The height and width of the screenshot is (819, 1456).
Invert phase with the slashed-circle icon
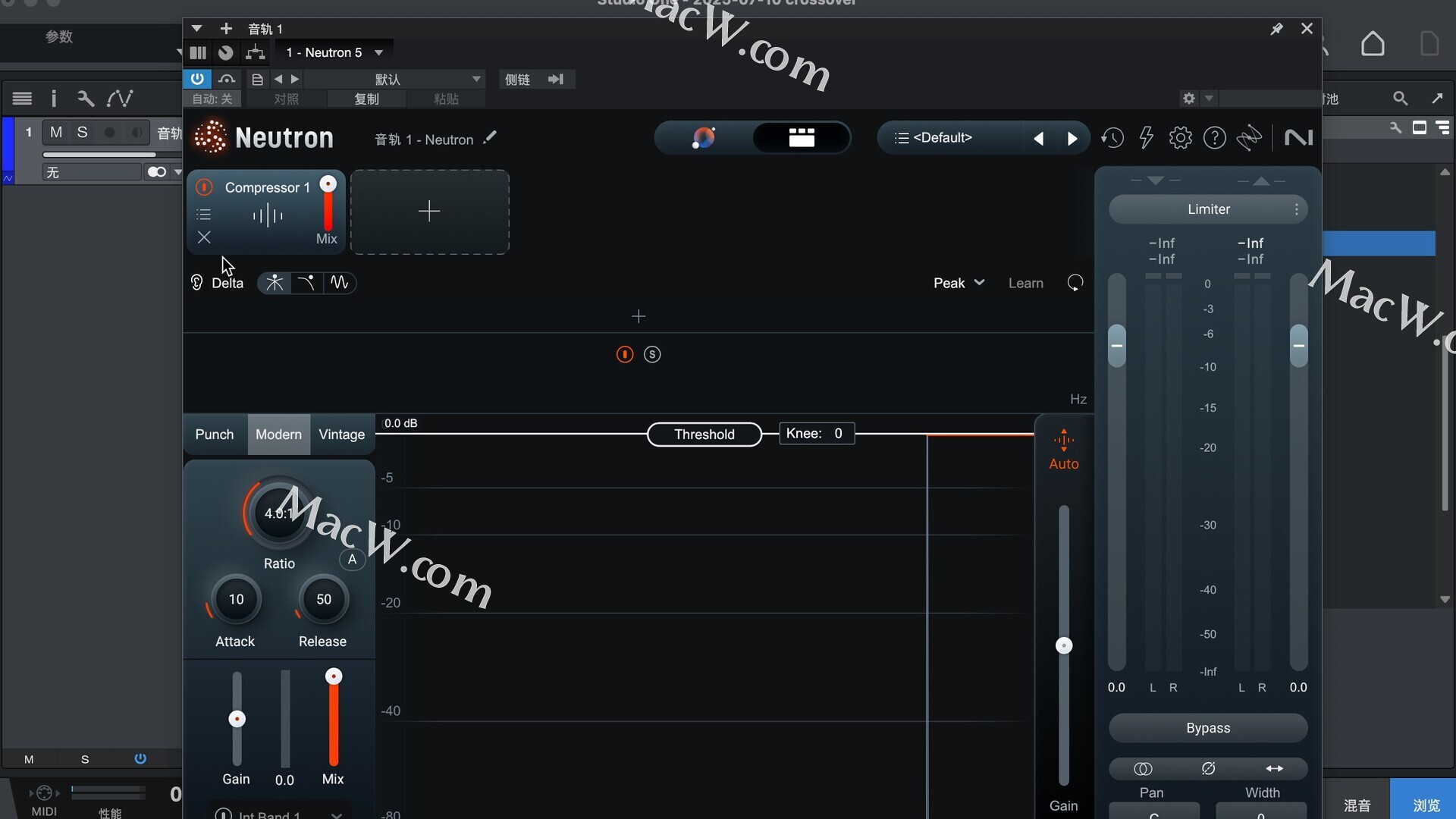(x=1209, y=769)
